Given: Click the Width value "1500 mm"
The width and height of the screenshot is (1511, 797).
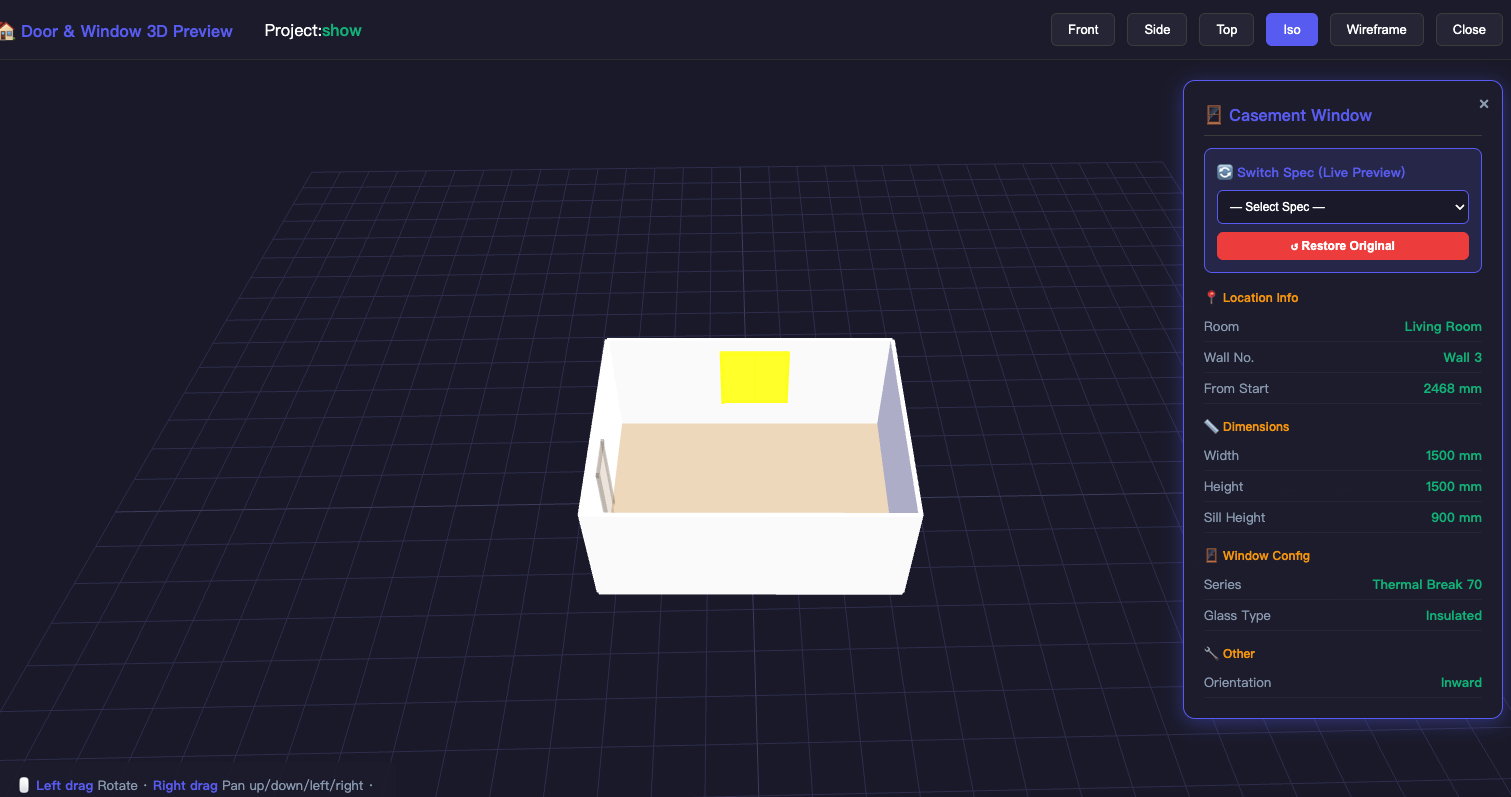Looking at the screenshot, I should (1454, 456).
